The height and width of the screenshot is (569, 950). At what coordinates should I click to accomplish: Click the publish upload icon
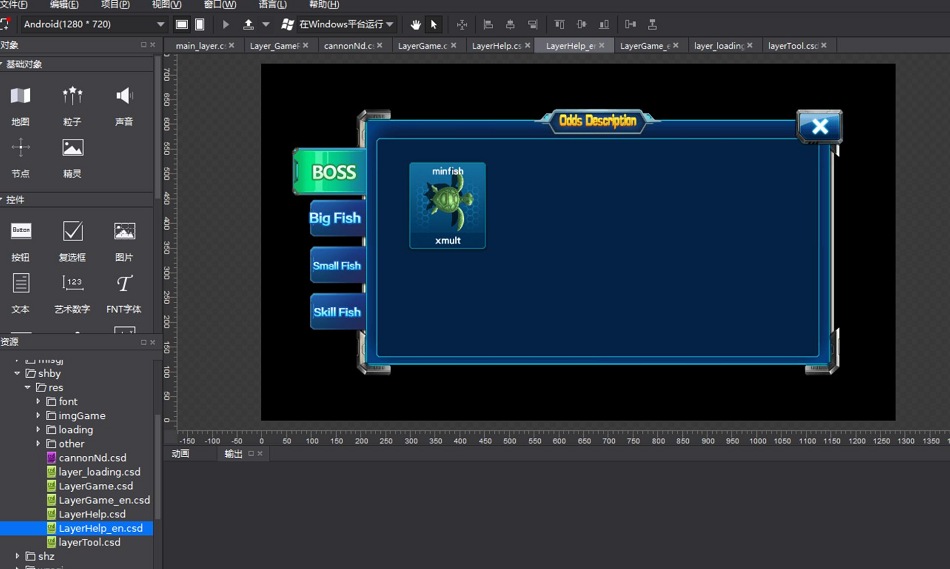click(248, 24)
